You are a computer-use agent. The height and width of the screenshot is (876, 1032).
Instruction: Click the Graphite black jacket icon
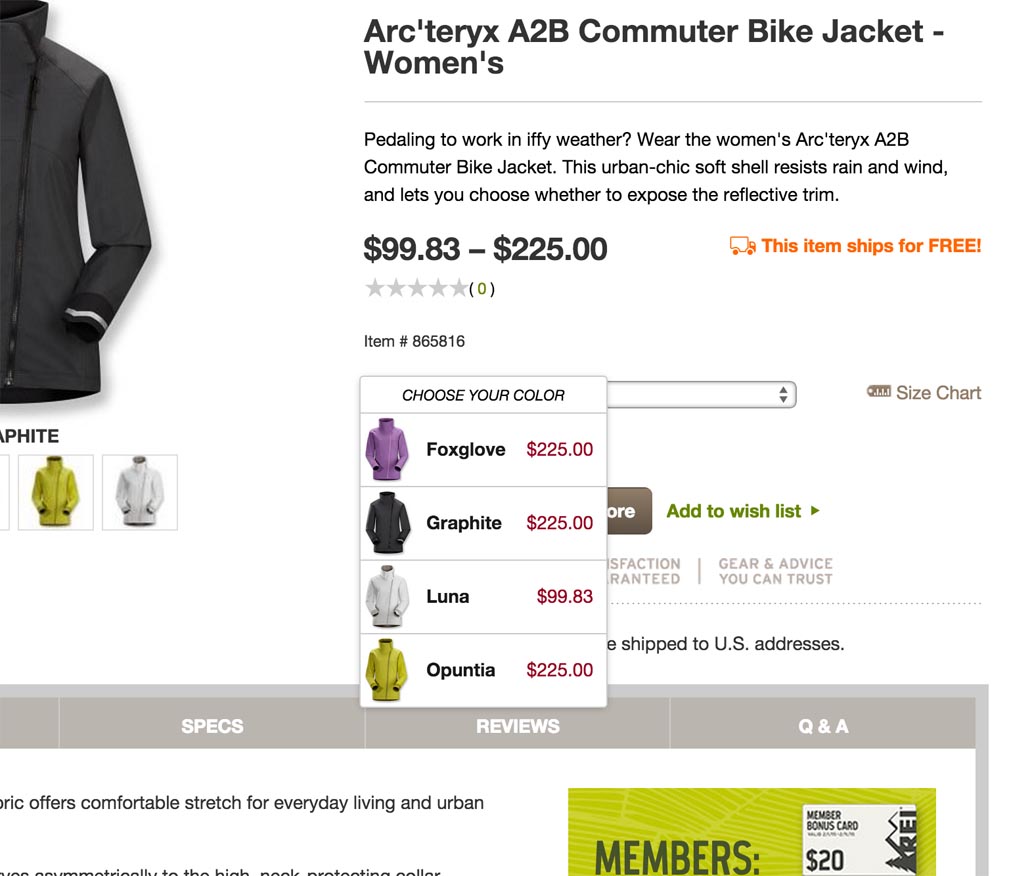(387, 523)
